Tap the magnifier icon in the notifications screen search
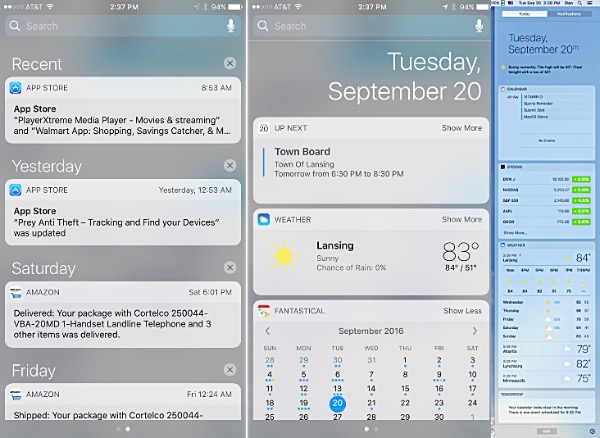Screen dimensions: 600x438 pos(15,26)
